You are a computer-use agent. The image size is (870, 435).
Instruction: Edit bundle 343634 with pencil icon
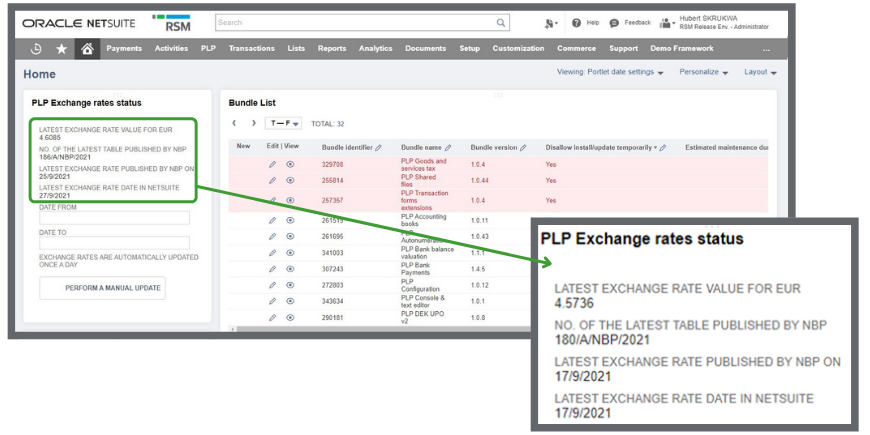[x=272, y=301]
